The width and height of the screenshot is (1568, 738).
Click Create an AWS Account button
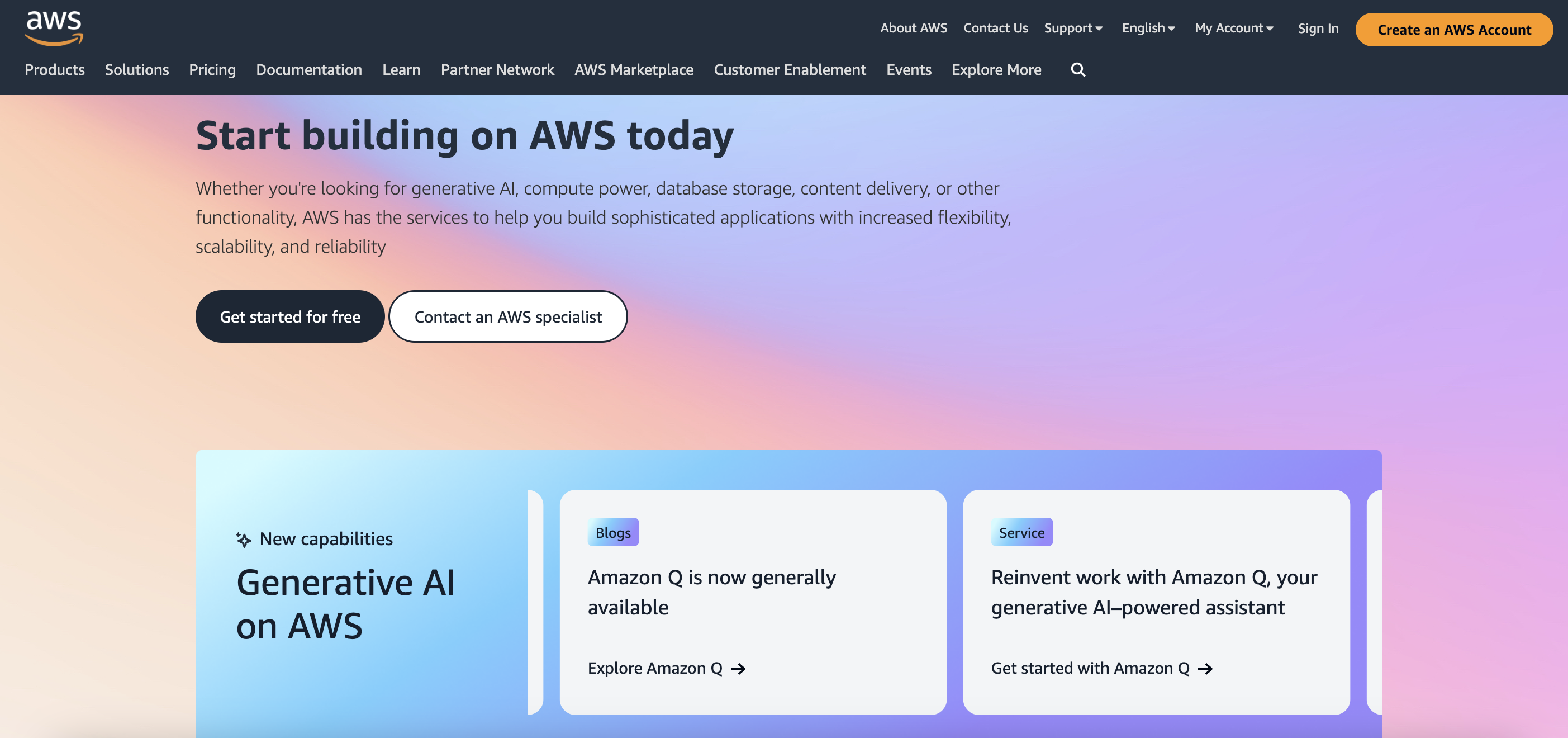click(x=1453, y=30)
